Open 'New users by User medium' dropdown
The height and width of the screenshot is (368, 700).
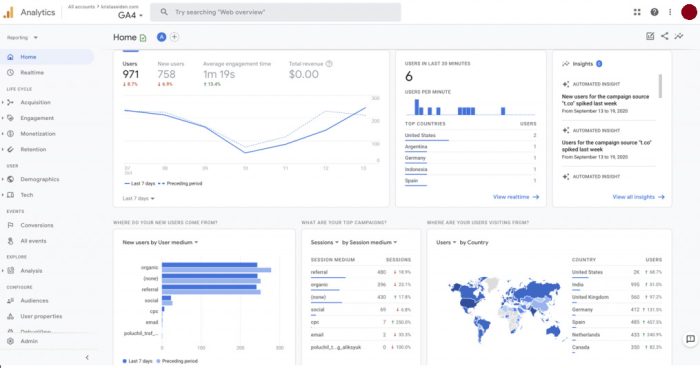pos(160,243)
